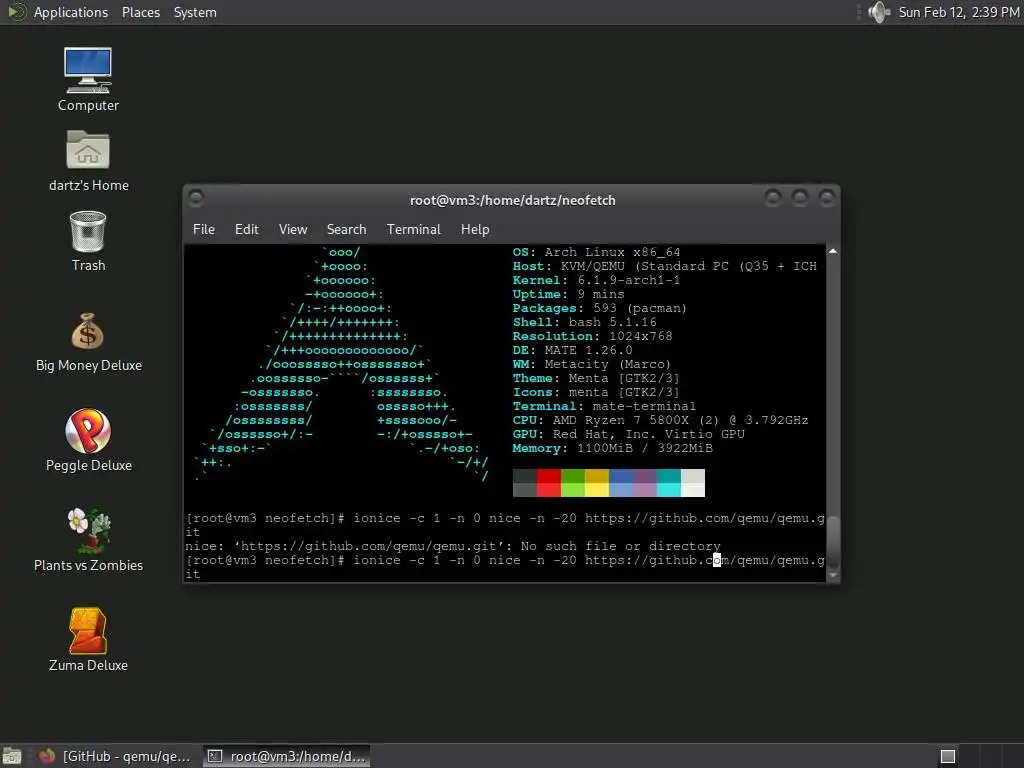This screenshot has height=768, width=1024.
Task: Click the 'DE: MATE 1.26.0' line
Action: tap(573, 350)
